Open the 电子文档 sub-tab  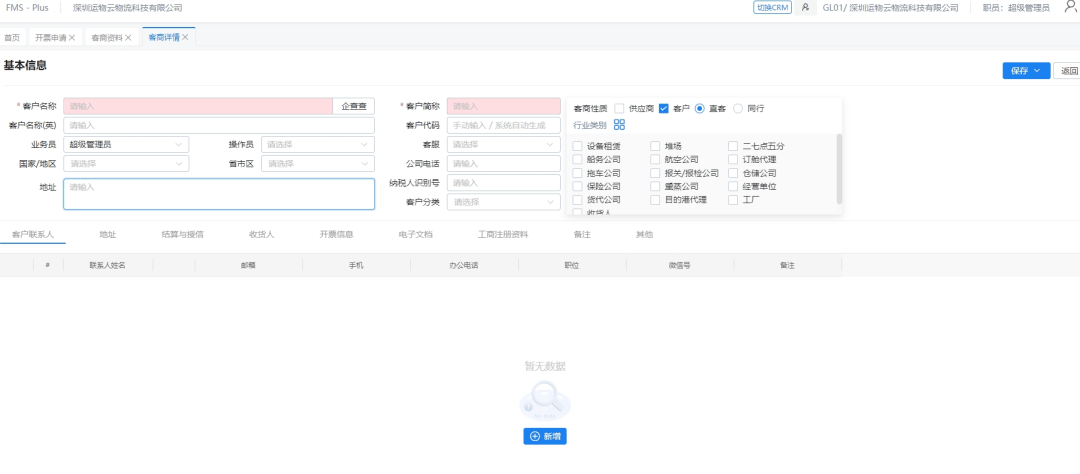coord(415,234)
